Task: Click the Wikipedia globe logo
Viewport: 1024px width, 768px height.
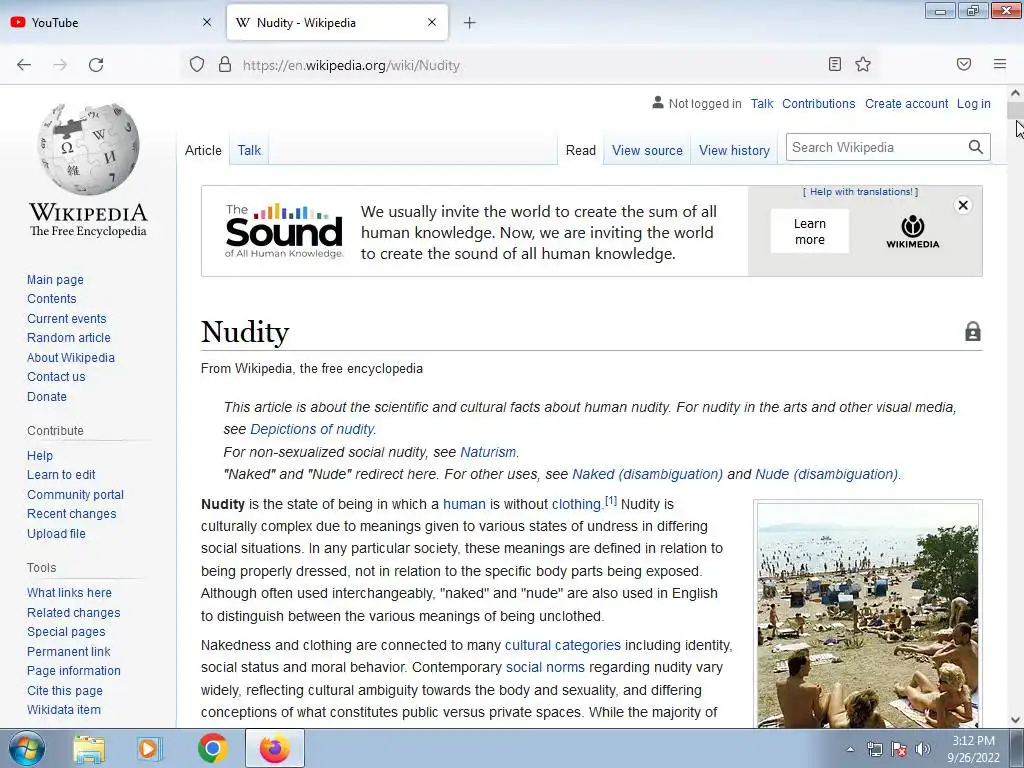Action: click(88, 149)
